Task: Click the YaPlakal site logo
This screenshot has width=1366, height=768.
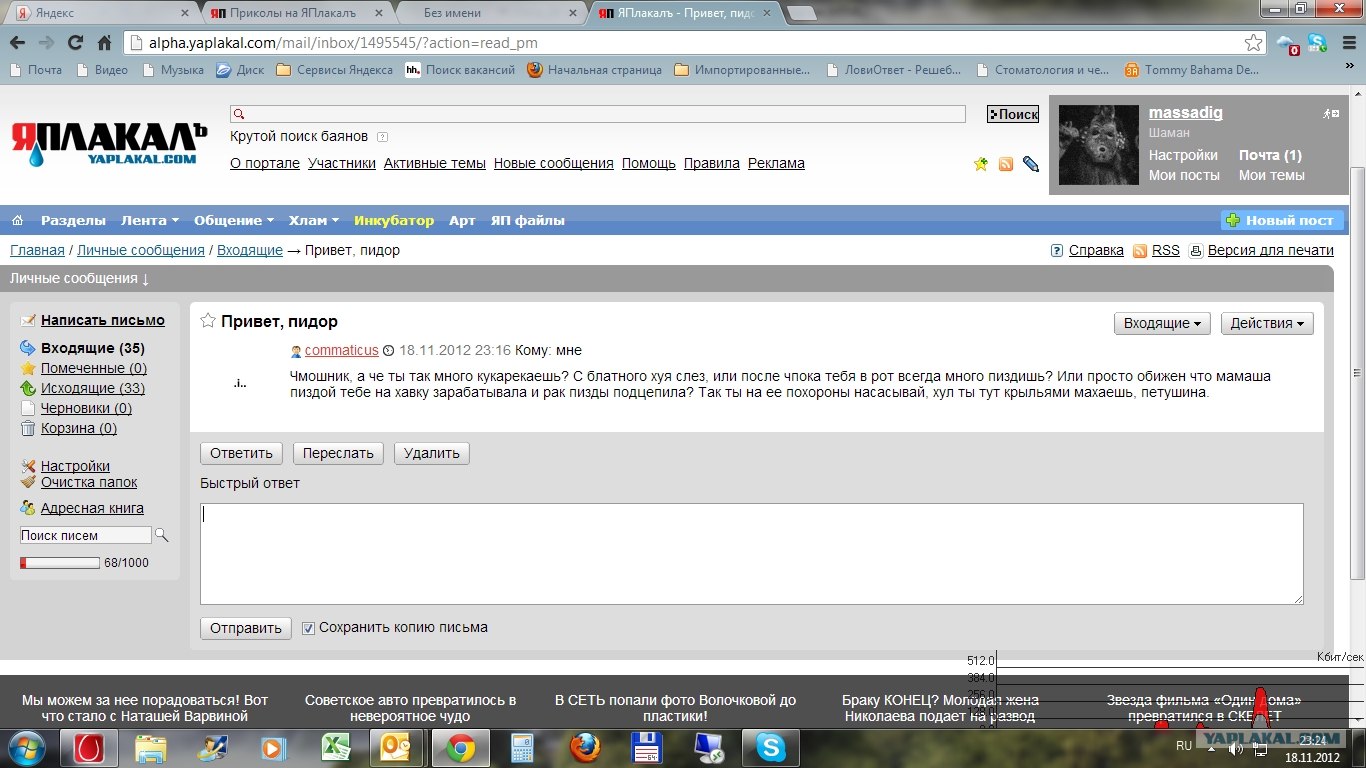Action: (x=109, y=142)
